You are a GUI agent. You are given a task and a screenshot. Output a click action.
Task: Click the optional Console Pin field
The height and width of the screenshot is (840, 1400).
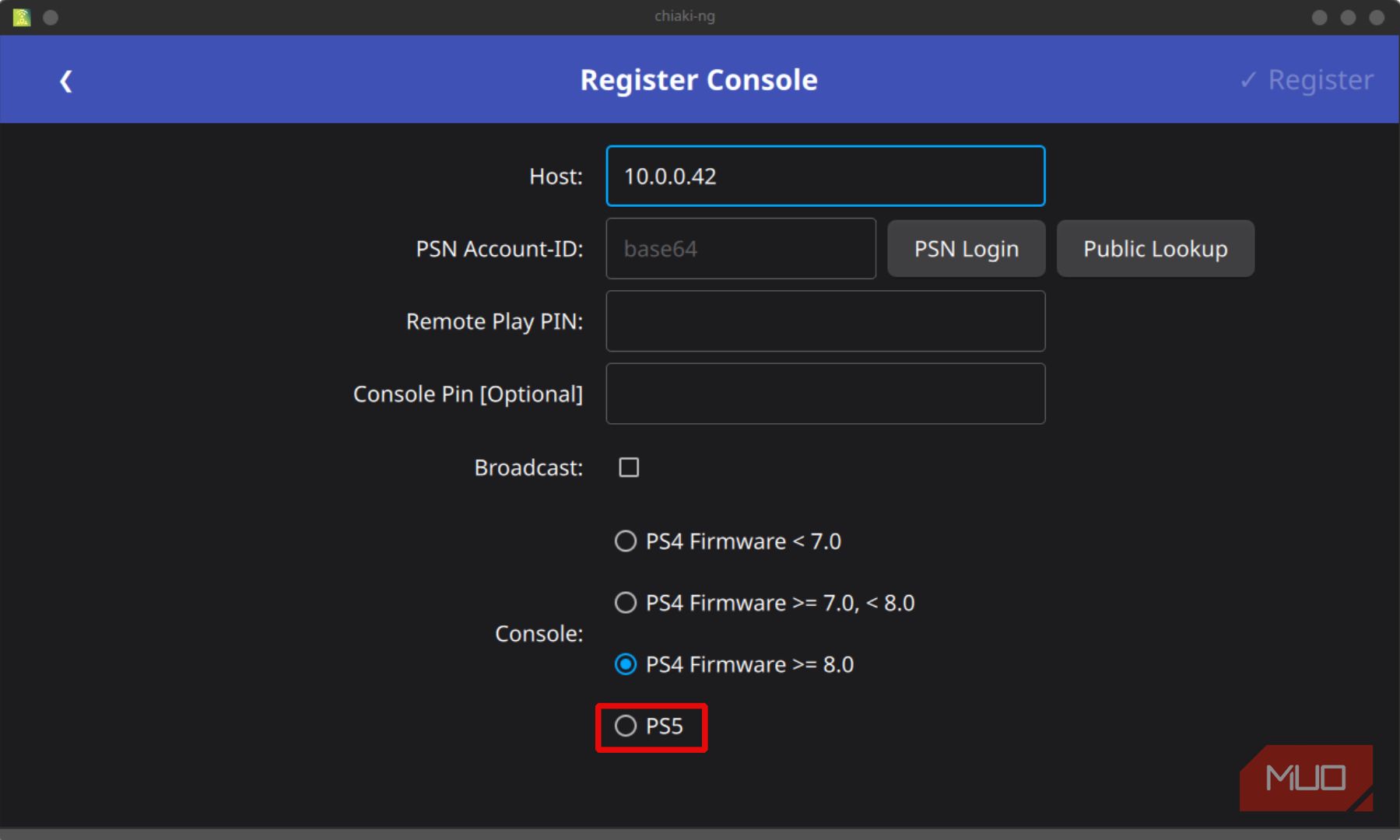825,394
